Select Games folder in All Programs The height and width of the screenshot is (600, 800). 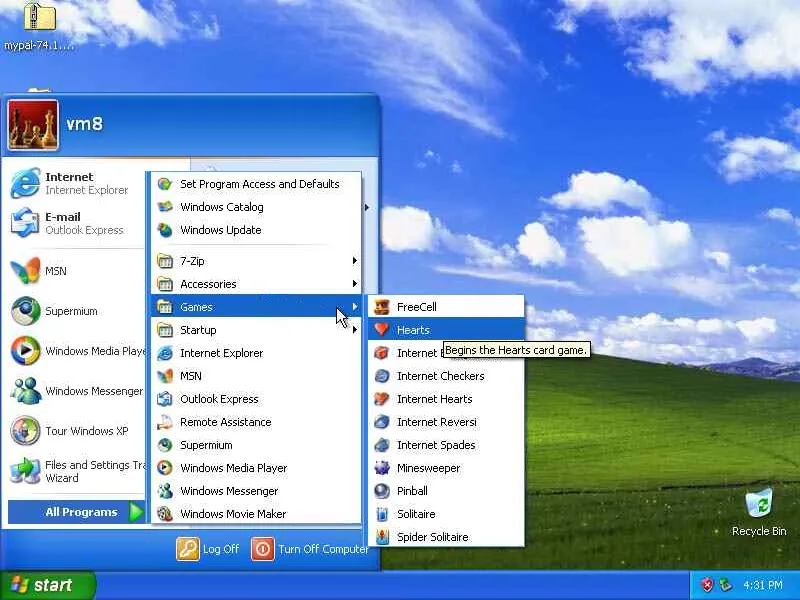(256, 307)
